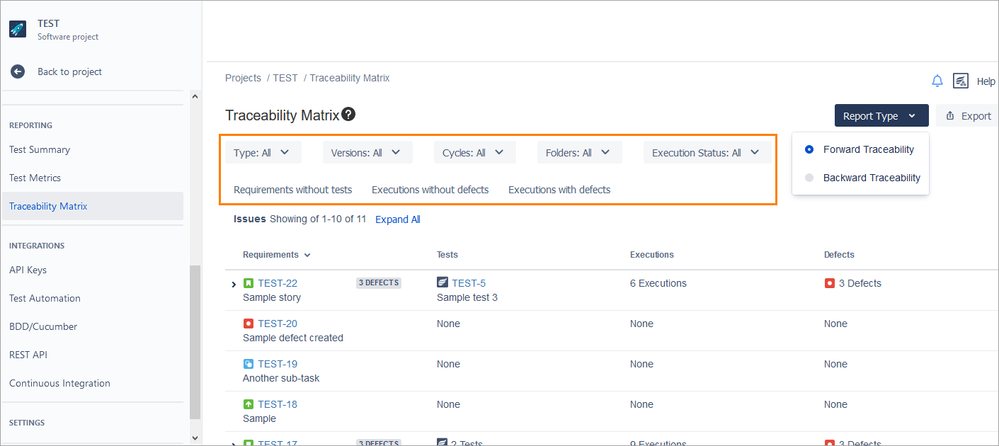Open the Cycles: All dropdown
This screenshot has height=446, width=999.
click(475, 153)
